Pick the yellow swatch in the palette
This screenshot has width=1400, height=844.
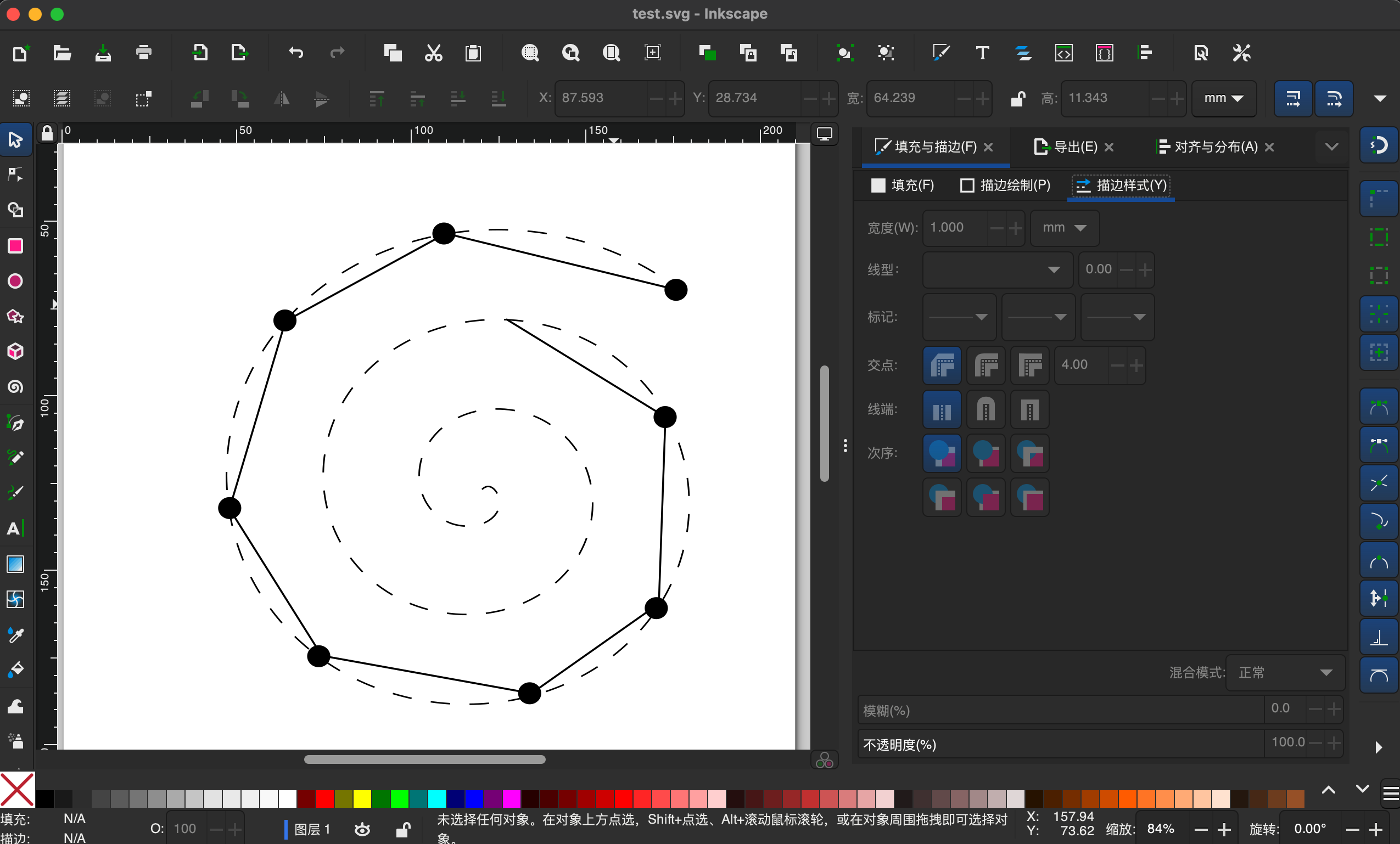point(362,798)
